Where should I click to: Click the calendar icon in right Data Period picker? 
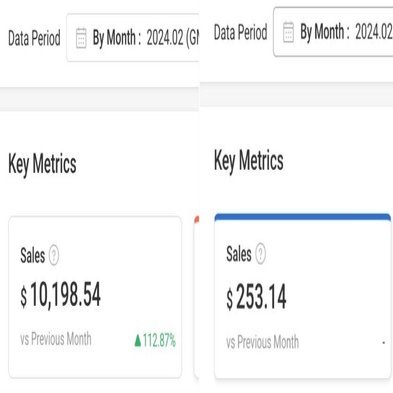288,32
